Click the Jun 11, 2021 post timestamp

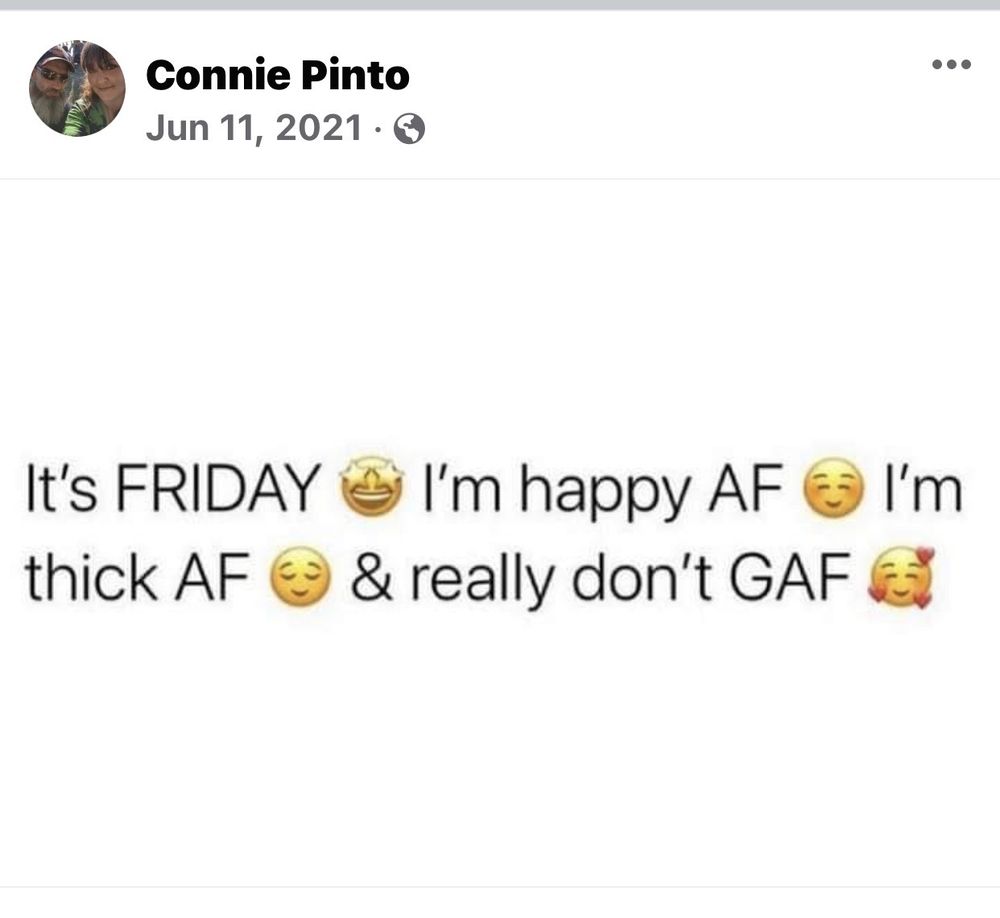tap(254, 128)
